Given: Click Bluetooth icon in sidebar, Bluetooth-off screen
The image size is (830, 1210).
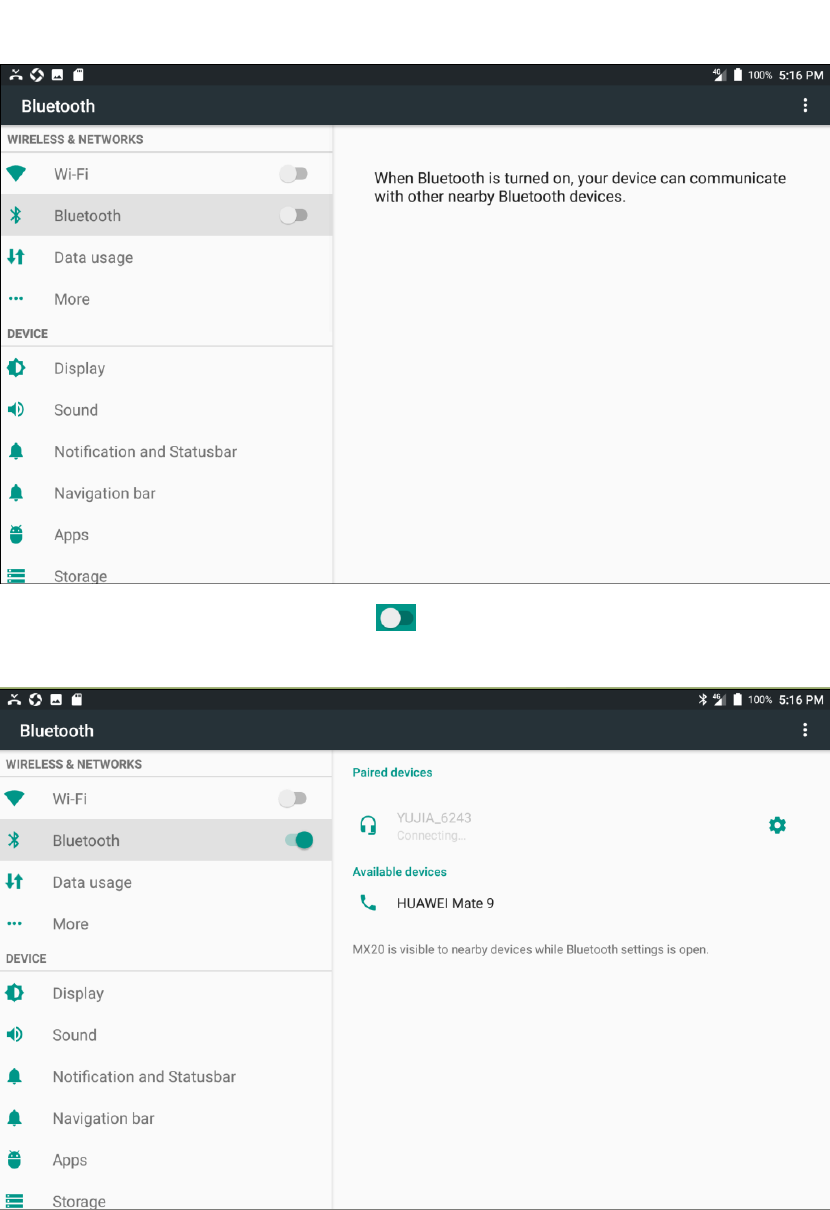Looking at the screenshot, I should click(16, 215).
